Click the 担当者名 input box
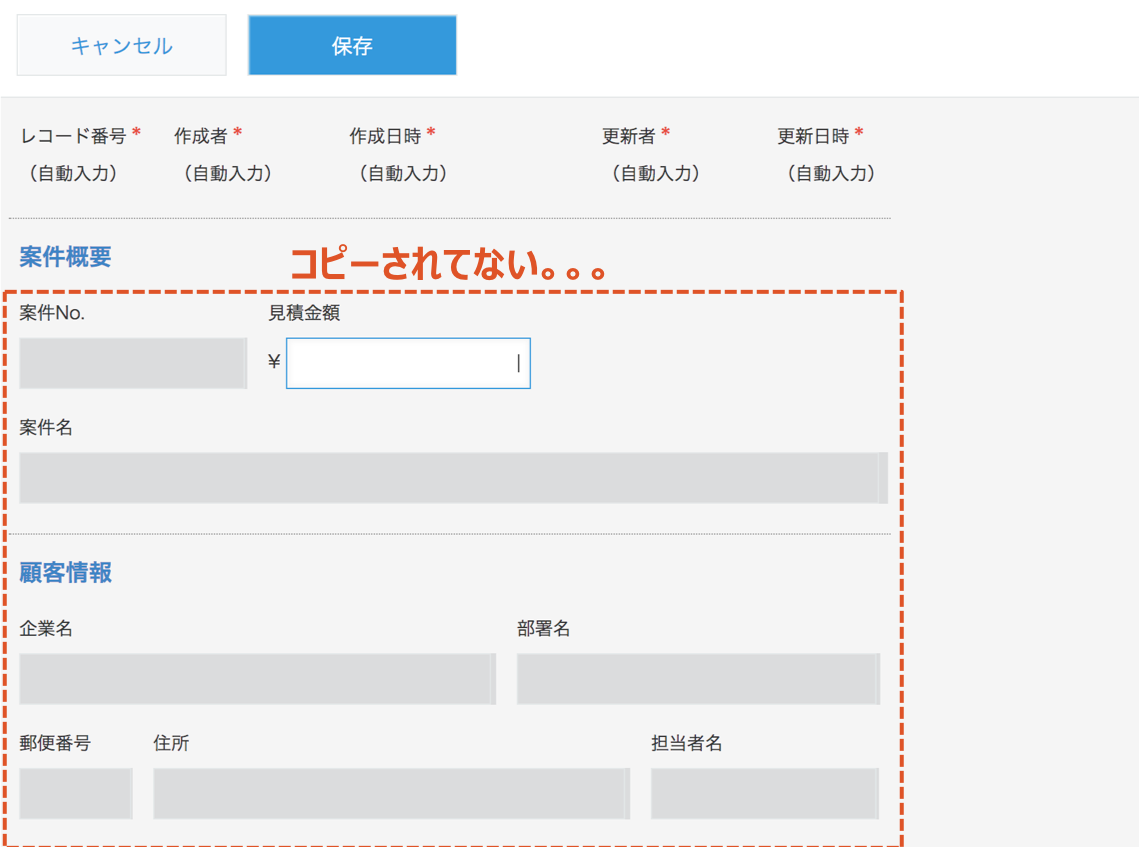 (x=765, y=794)
